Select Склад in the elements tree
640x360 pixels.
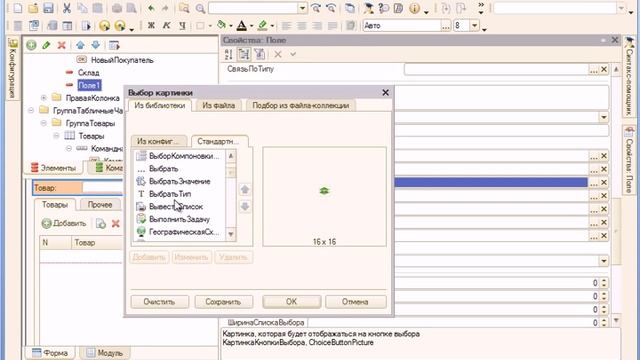click(89, 73)
